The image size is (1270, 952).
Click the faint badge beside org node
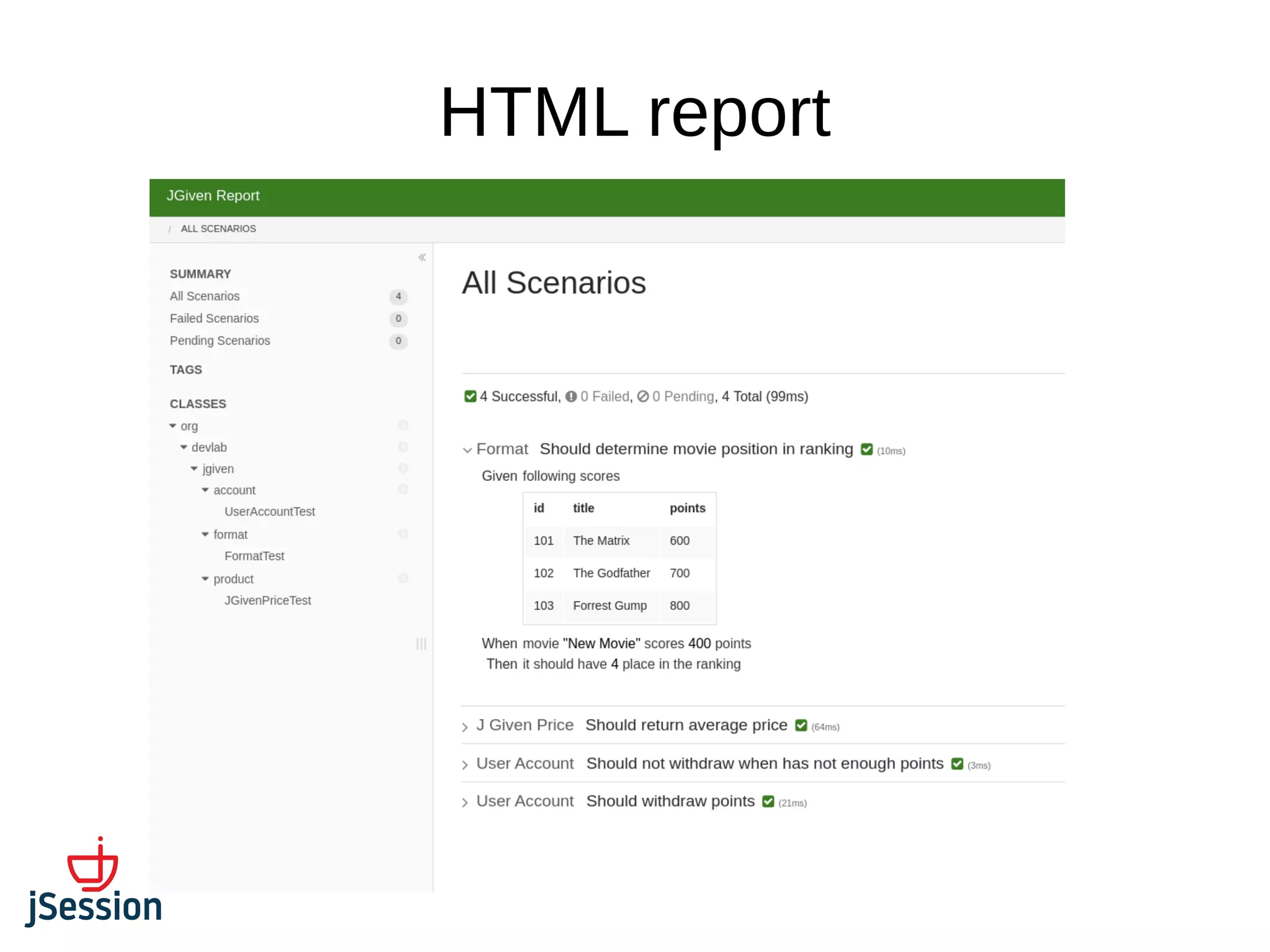[402, 425]
